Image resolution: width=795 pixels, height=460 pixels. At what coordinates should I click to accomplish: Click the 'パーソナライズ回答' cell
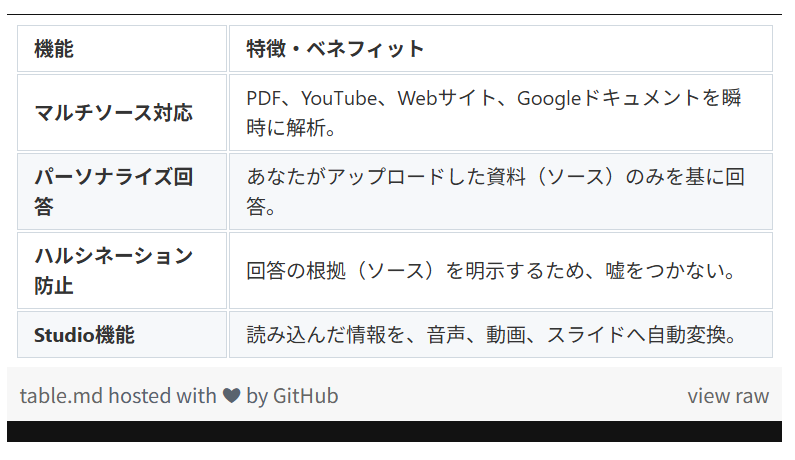pyautogui.click(x=122, y=192)
